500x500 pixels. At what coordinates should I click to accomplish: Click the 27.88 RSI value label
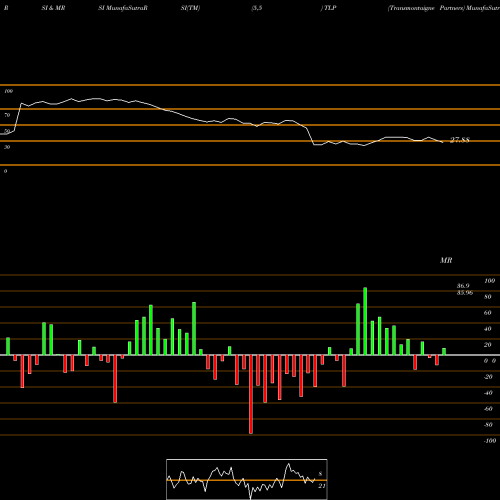[x=460, y=140]
